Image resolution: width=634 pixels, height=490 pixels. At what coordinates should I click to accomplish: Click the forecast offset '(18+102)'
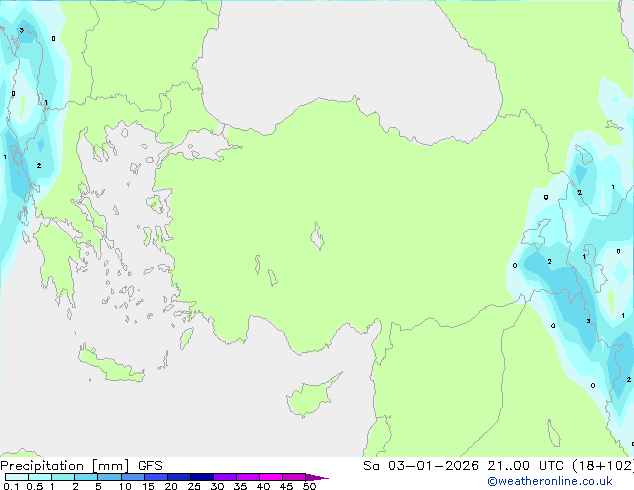[x=603, y=466]
